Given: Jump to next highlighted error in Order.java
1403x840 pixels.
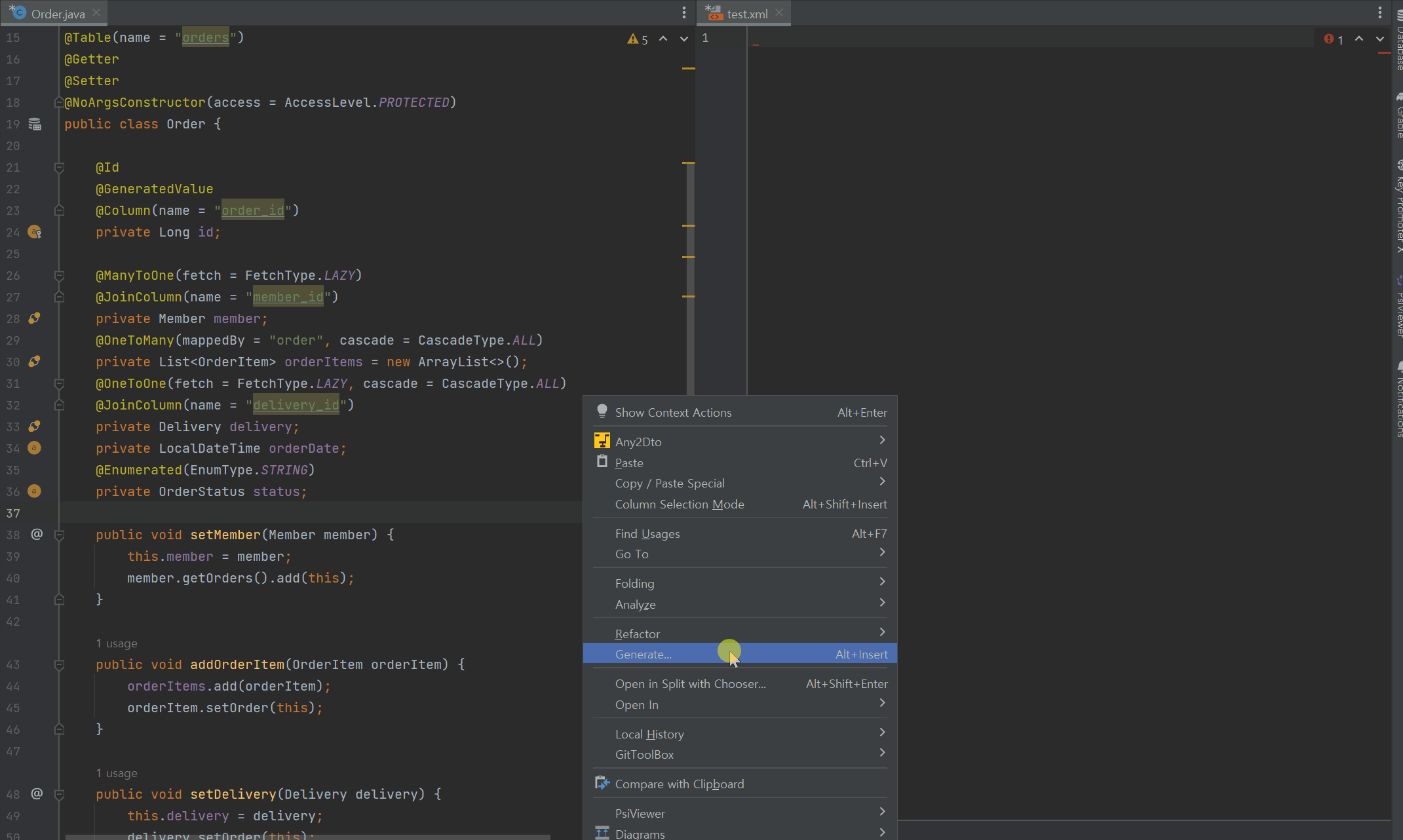Looking at the screenshot, I should pos(683,39).
